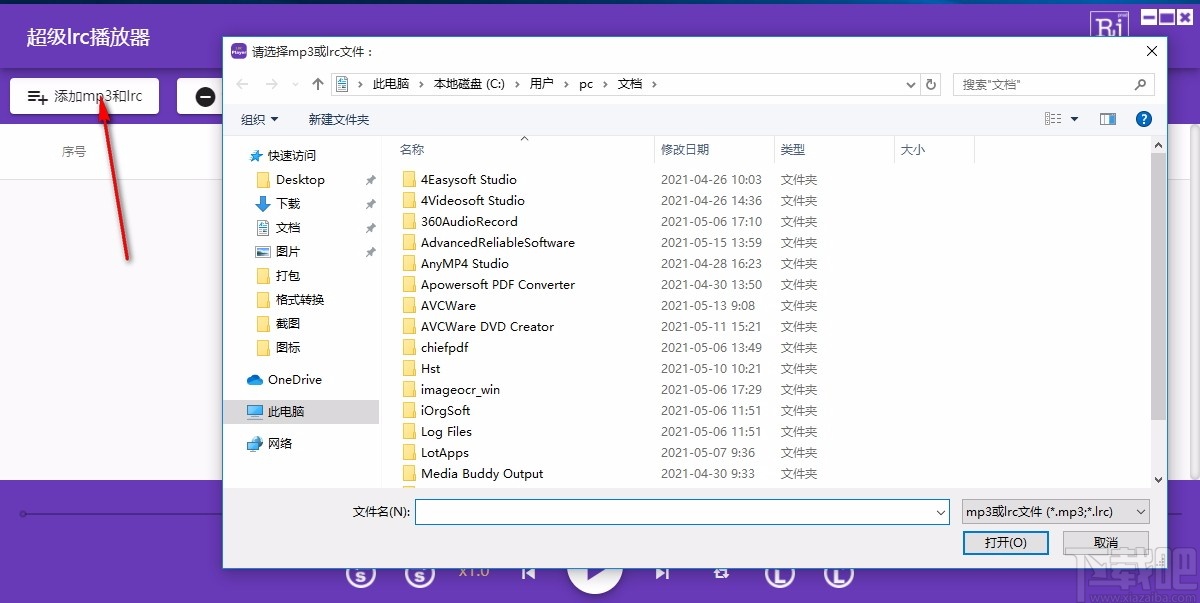Click the x1.0 playback speed control
This screenshot has width=1200, height=603.
click(x=473, y=570)
